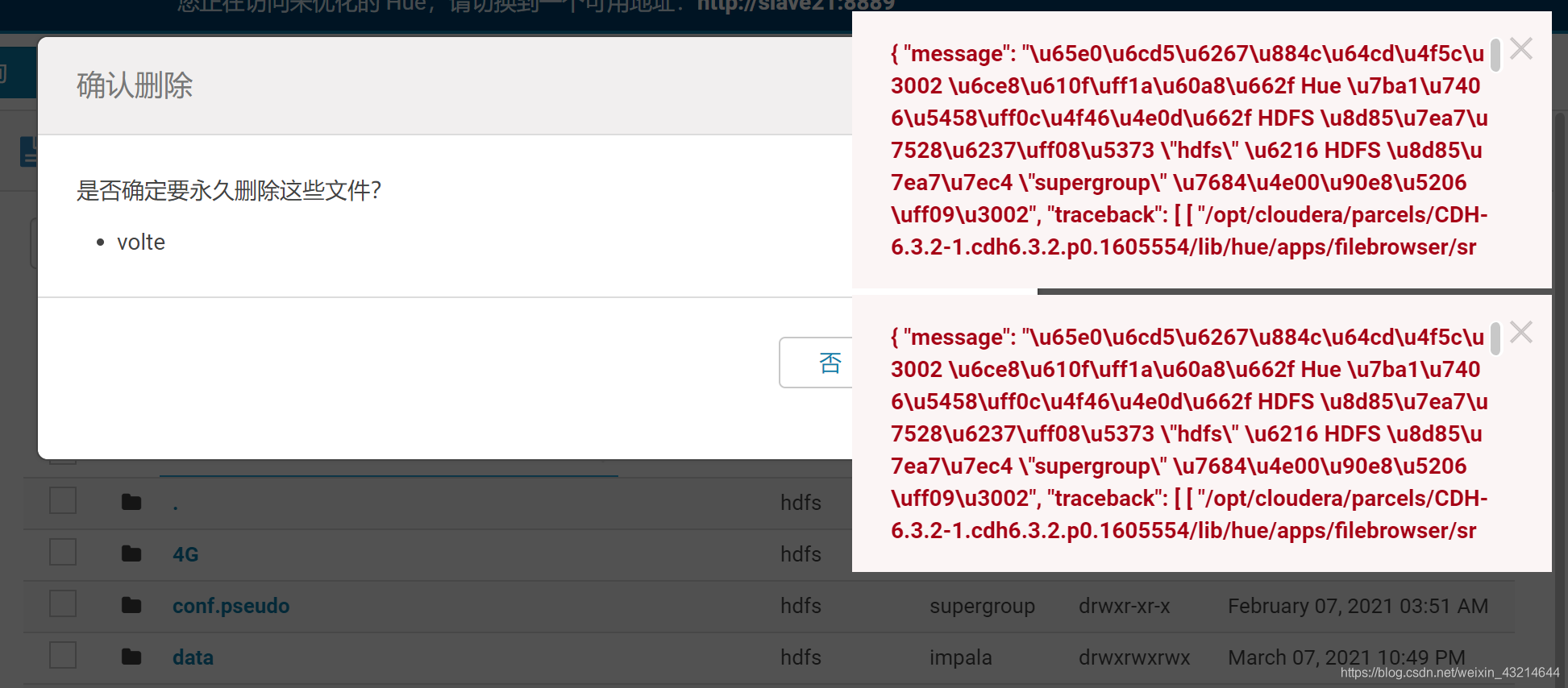The width and height of the screenshot is (1568, 688).
Task: Click the impala group in the data row
Action: coord(960,657)
